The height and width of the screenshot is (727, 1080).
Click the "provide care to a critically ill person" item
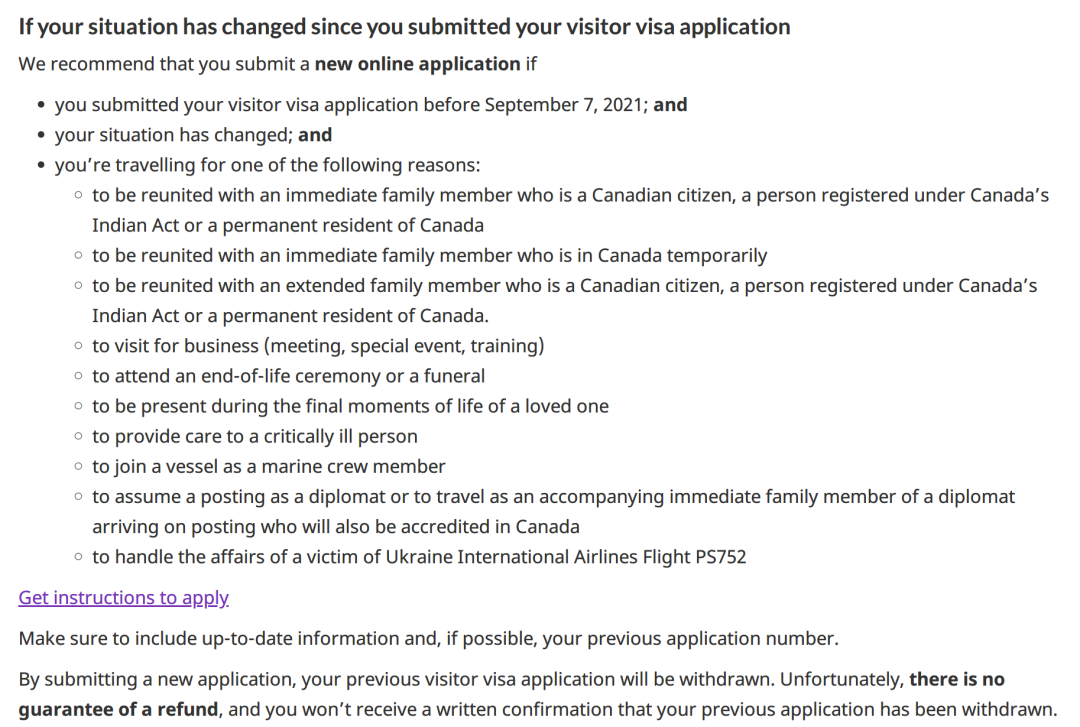click(x=254, y=436)
